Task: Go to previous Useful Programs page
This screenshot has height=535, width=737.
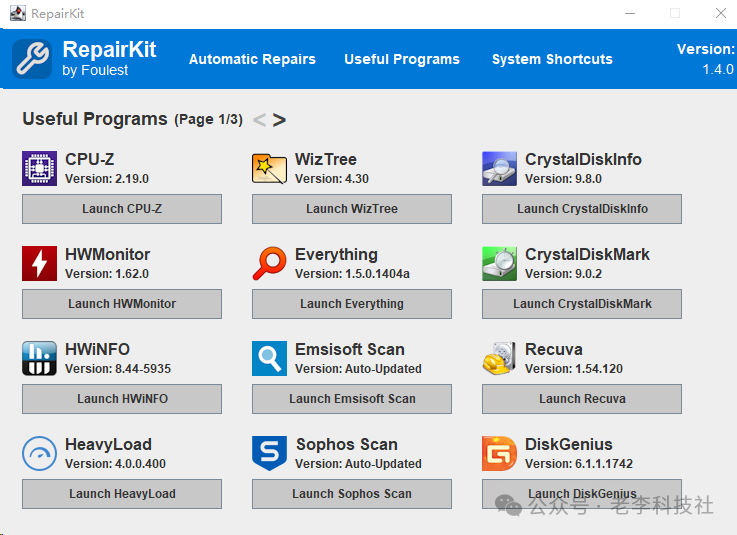Action: tap(259, 120)
